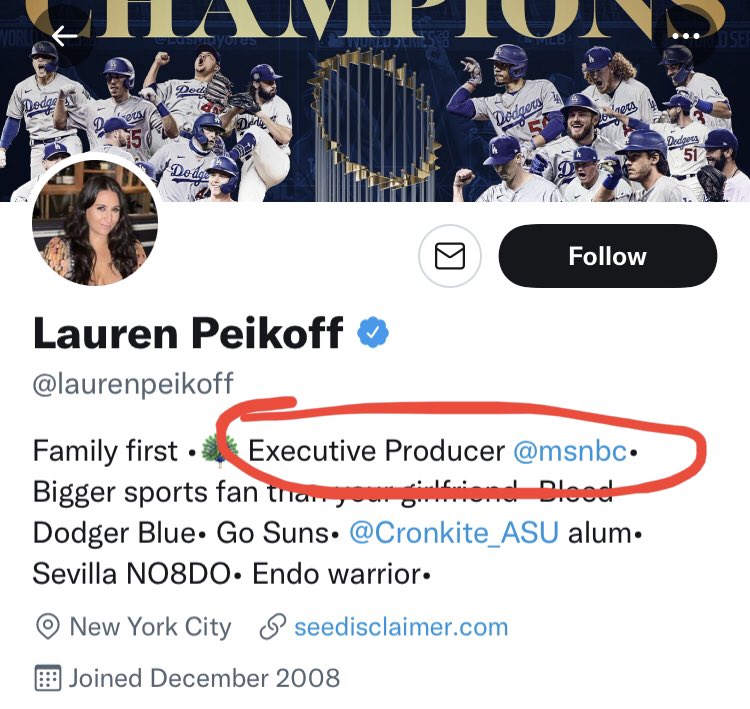Visit the seedisclaimer.com website link
750x709 pixels.
click(400, 627)
